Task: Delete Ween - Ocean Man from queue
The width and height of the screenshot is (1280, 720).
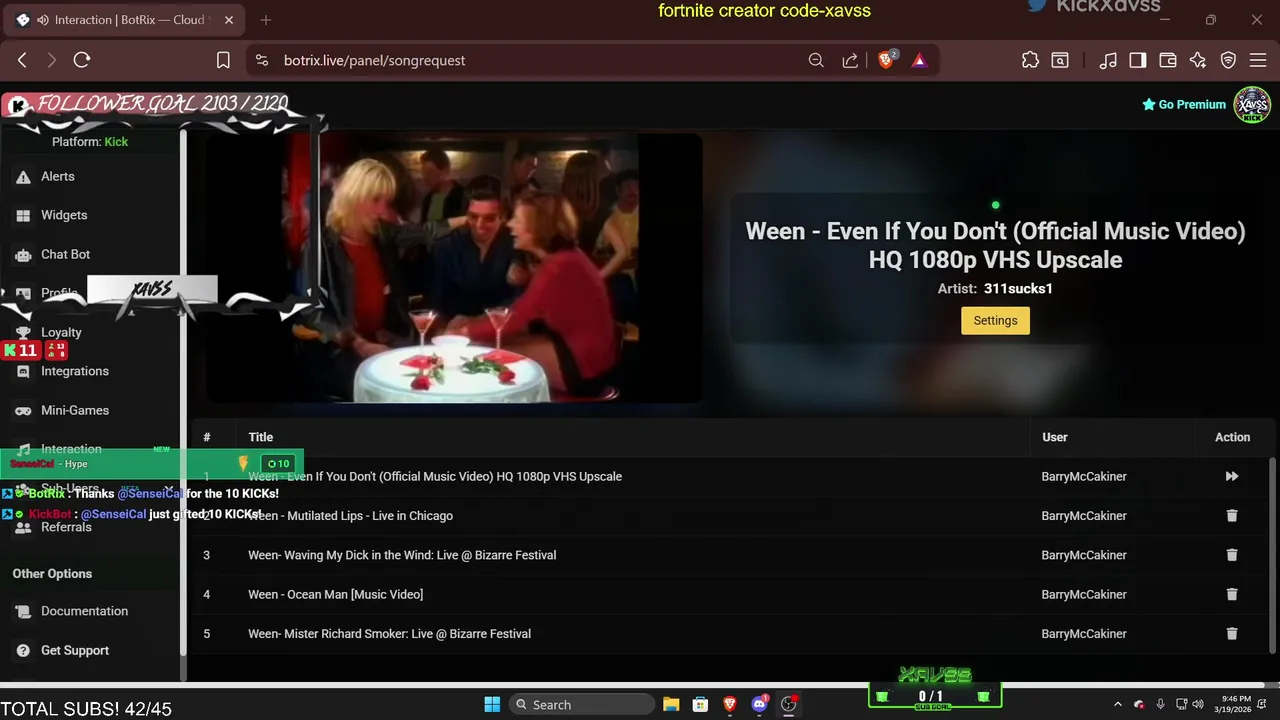Action: (1232, 594)
